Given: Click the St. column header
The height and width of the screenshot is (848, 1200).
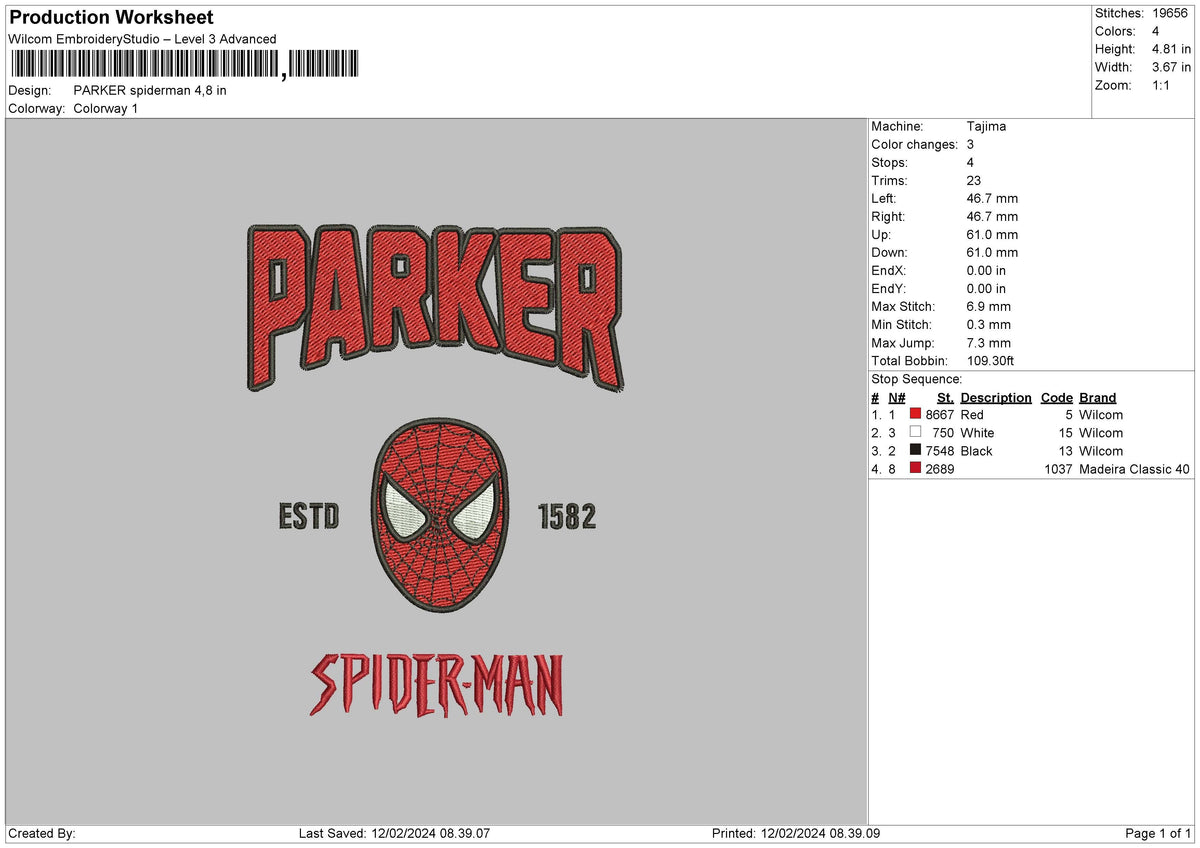Looking at the screenshot, I should tap(944, 397).
